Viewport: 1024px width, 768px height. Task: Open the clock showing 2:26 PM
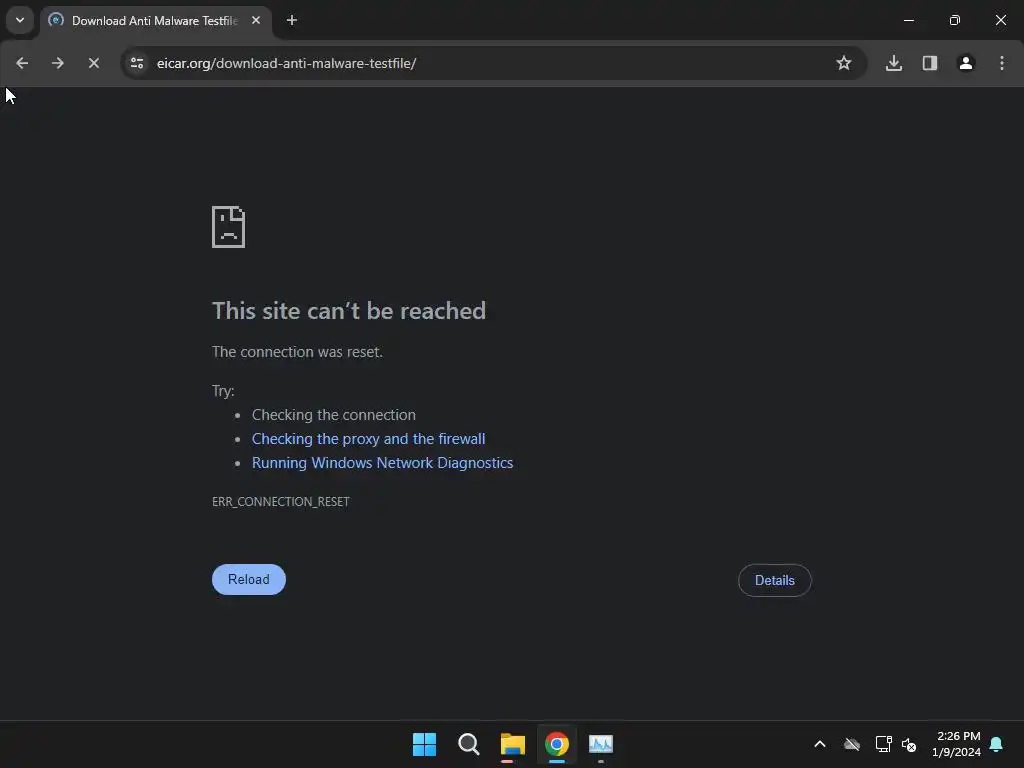coord(957,744)
